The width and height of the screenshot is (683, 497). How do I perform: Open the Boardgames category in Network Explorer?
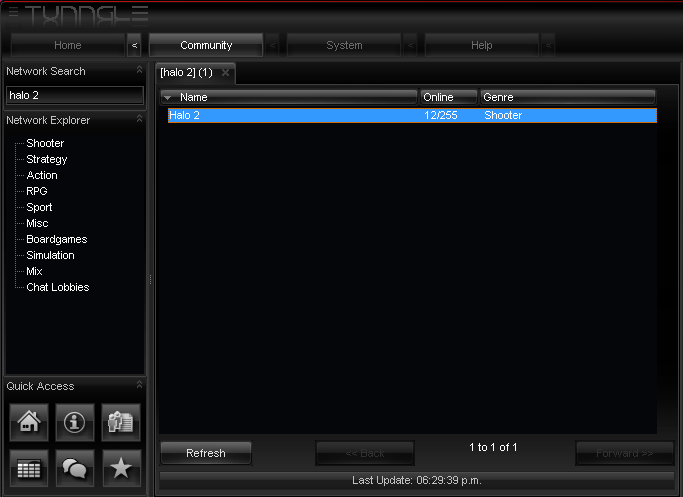point(57,239)
